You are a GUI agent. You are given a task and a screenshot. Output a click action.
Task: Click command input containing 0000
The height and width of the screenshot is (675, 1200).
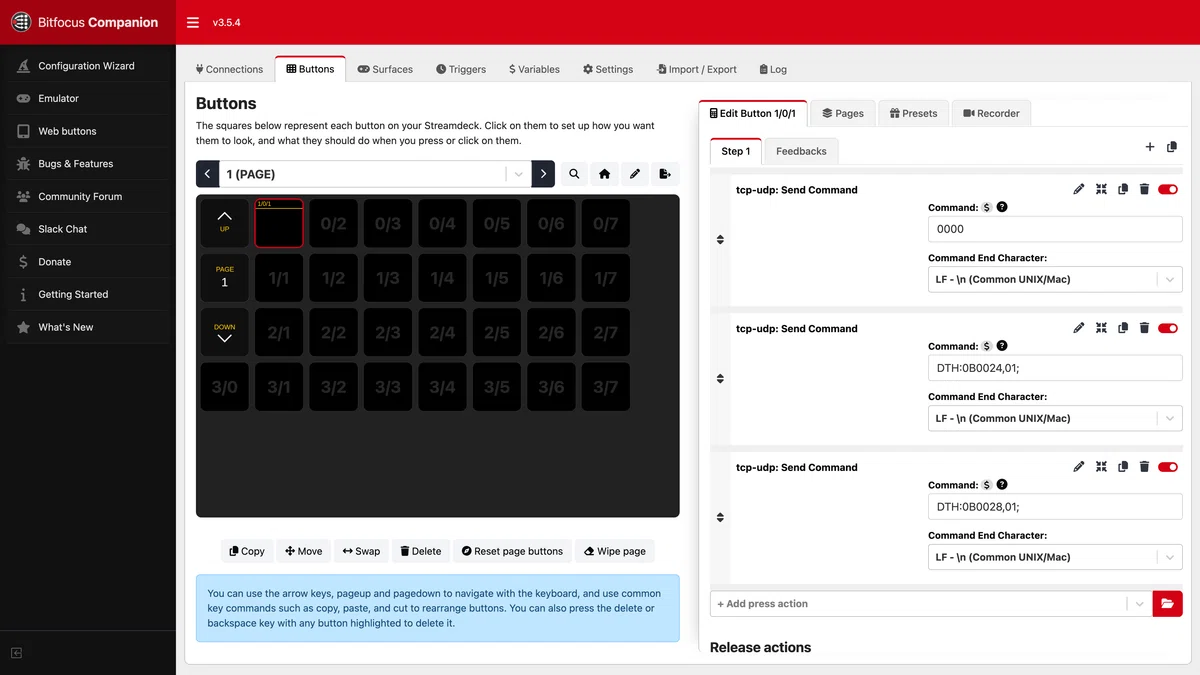tap(1055, 229)
